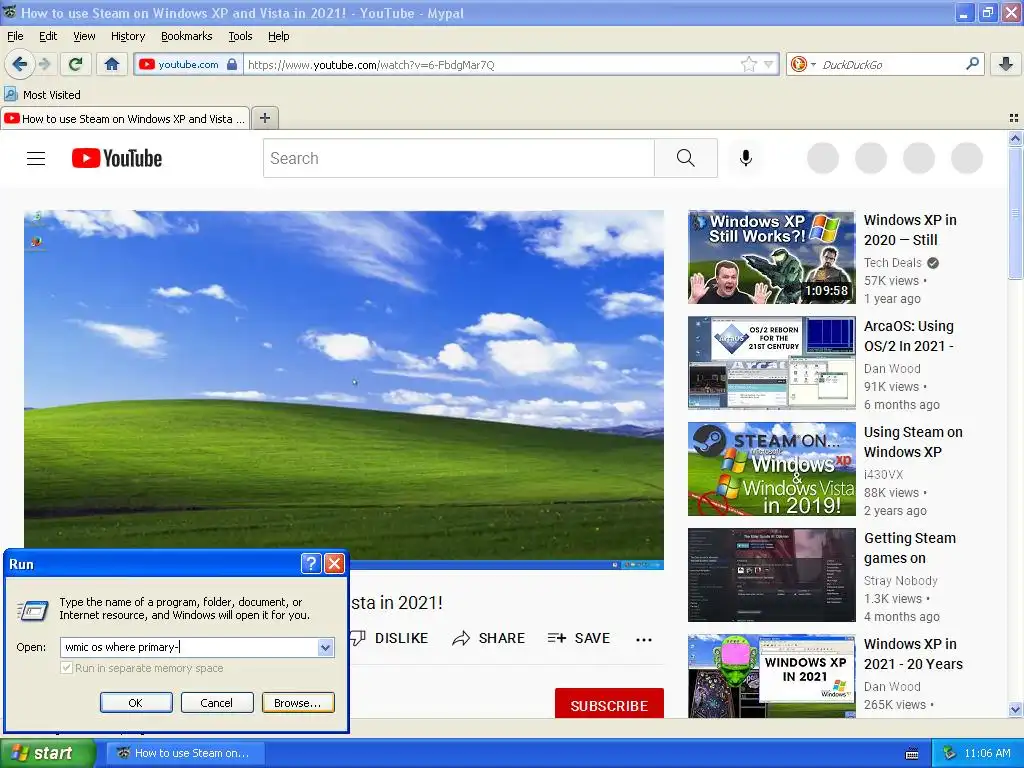Open the three-dot more actions menu
1024x768 pixels.
pos(644,639)
